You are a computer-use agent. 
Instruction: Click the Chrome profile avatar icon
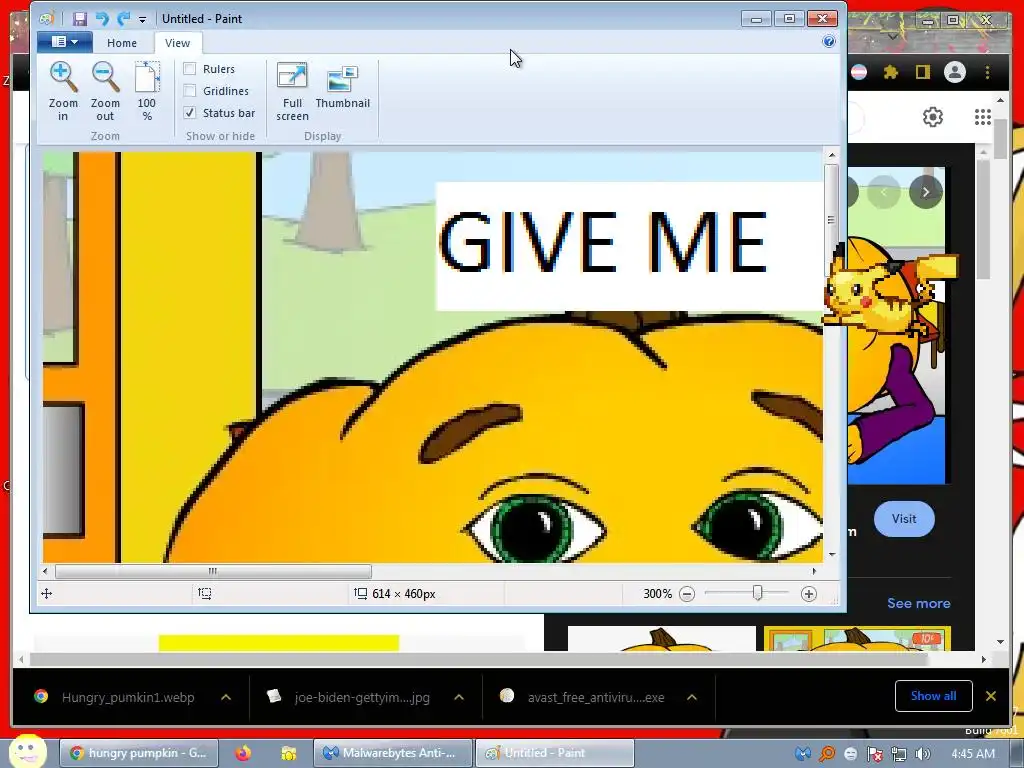pyautogui.click(x=955, y=72)
